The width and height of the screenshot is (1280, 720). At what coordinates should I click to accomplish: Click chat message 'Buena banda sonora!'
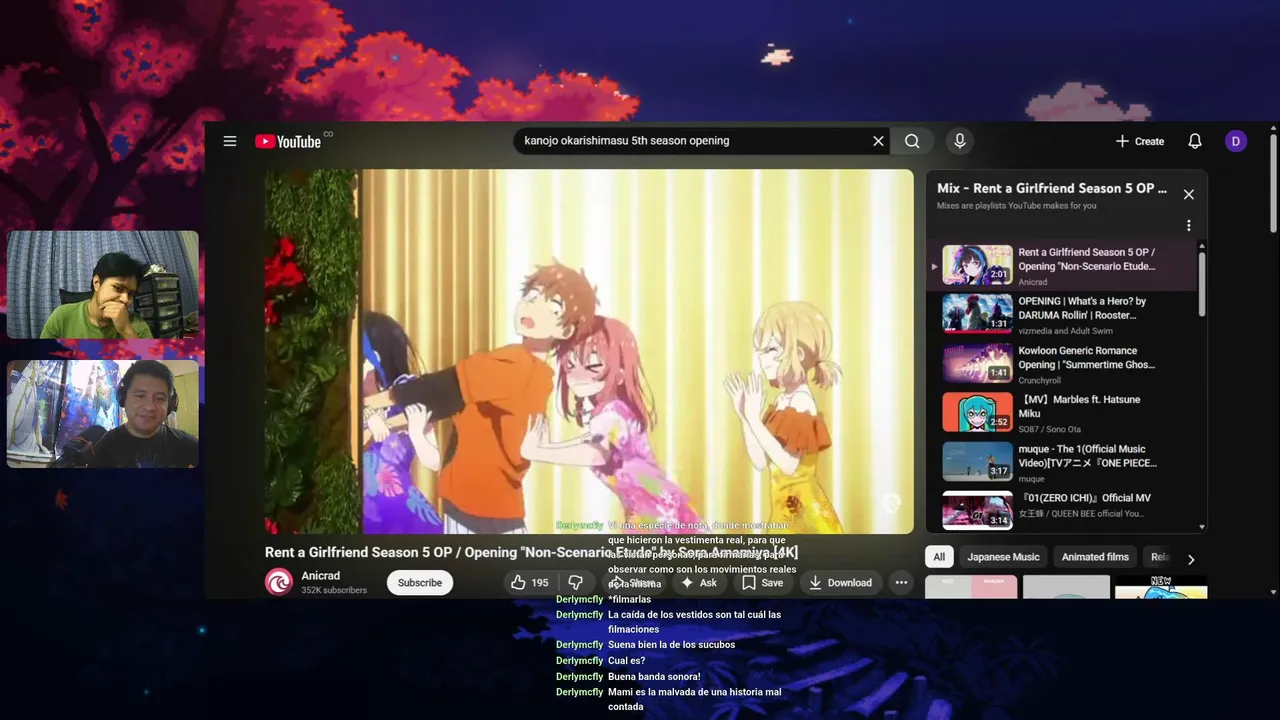[654, 676]
